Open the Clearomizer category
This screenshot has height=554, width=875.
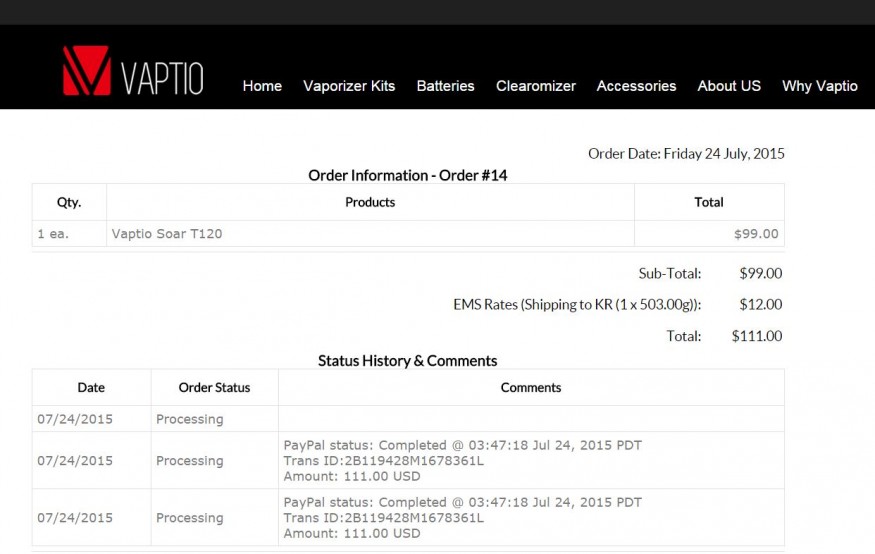(x=535, y=86)
